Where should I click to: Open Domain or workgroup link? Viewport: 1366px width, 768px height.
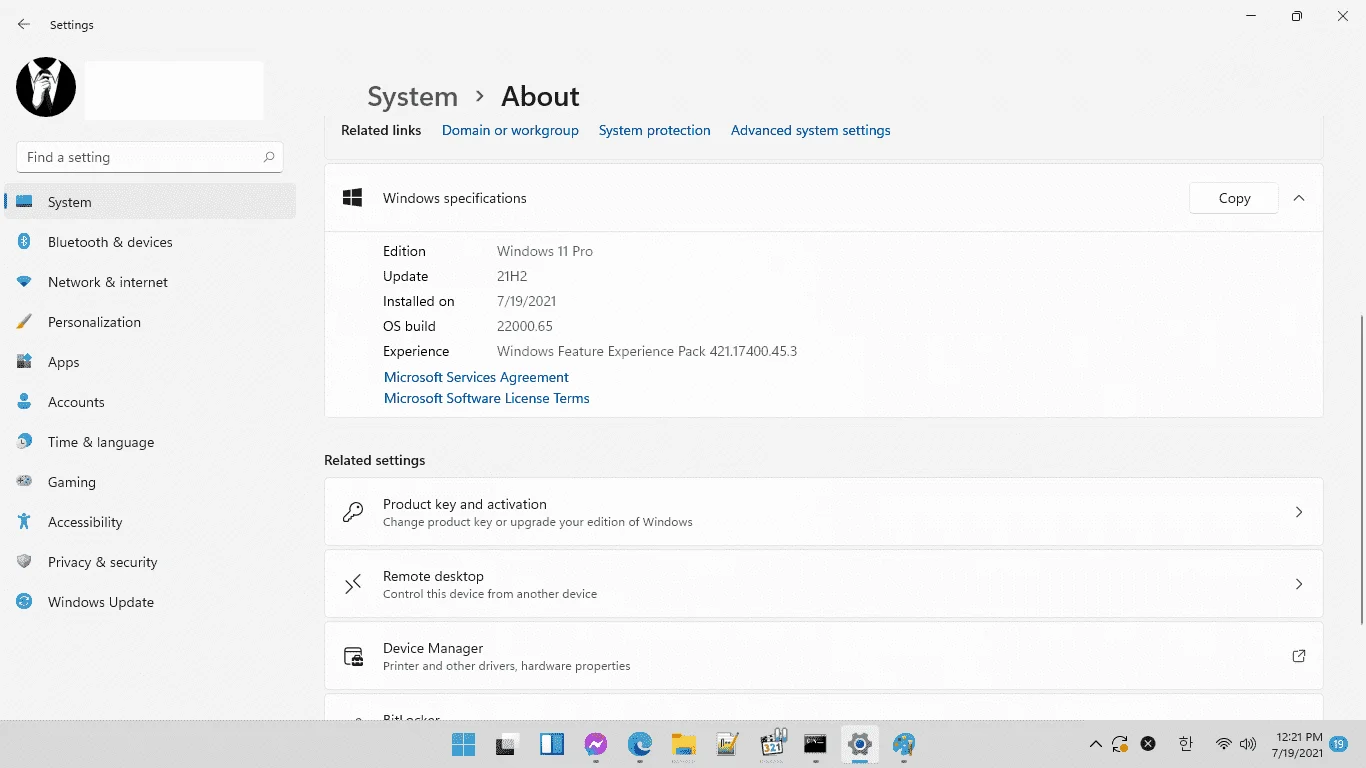510,130
